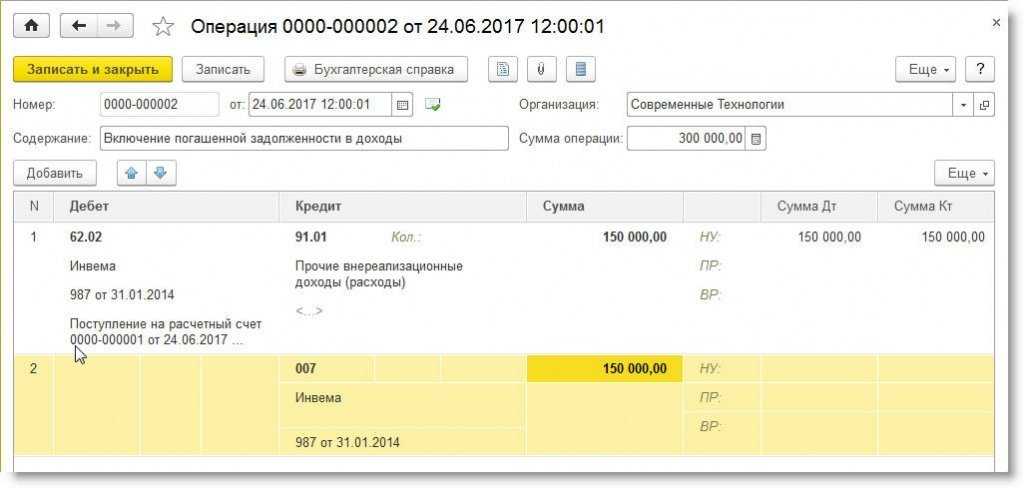Viewport: 1024px width, 488px height.
Task: Click the Дебет column header
Action: 167,206
